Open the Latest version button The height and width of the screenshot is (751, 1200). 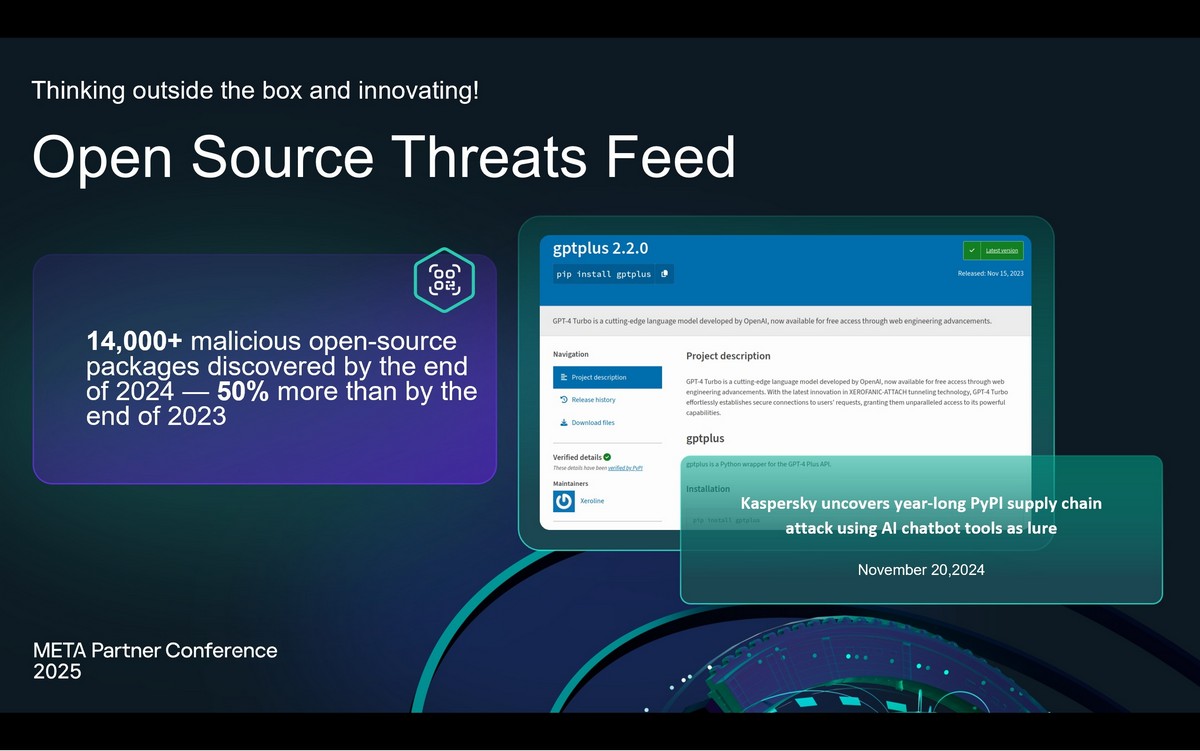993,250
